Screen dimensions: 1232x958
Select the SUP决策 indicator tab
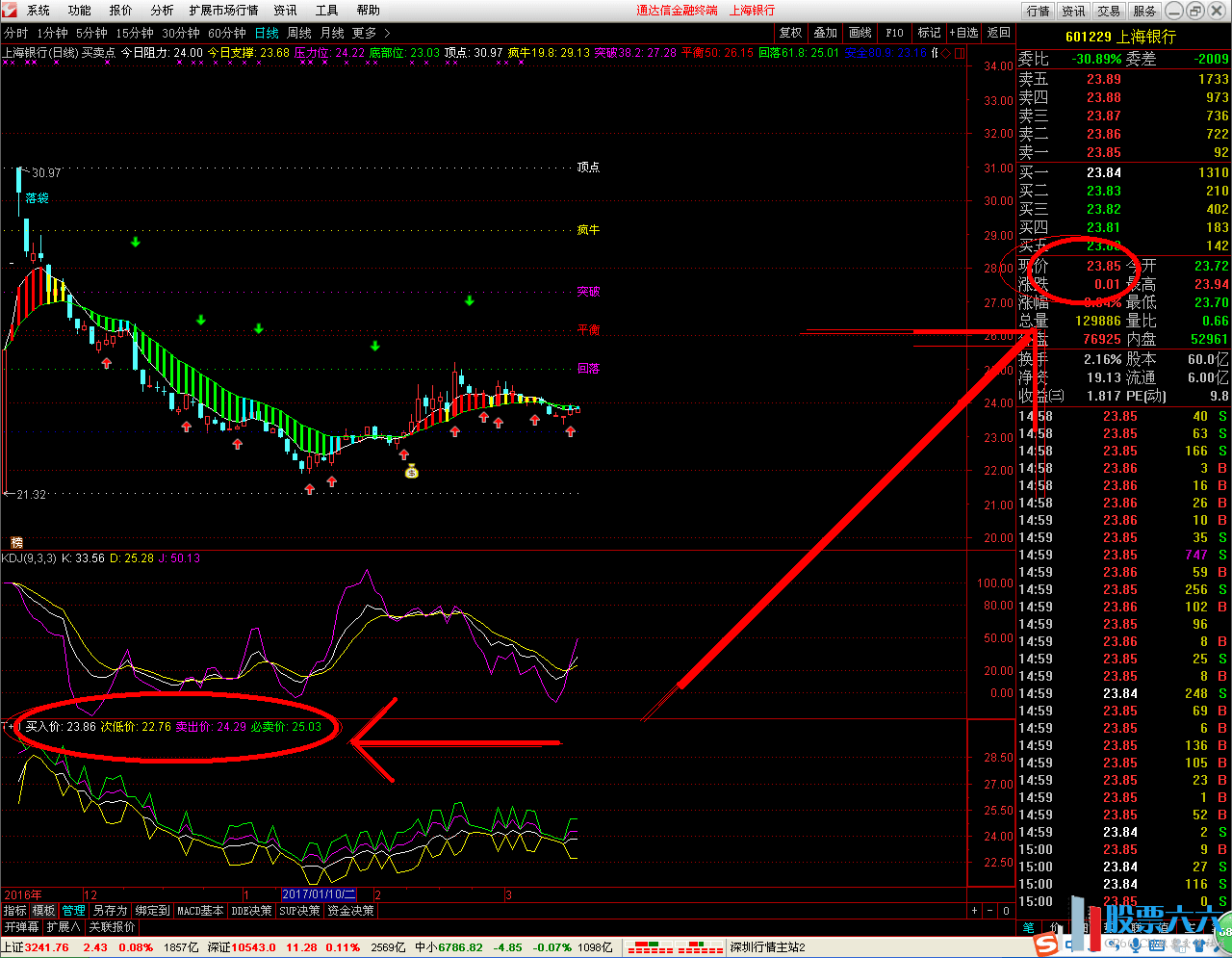(x=300, y=910)
